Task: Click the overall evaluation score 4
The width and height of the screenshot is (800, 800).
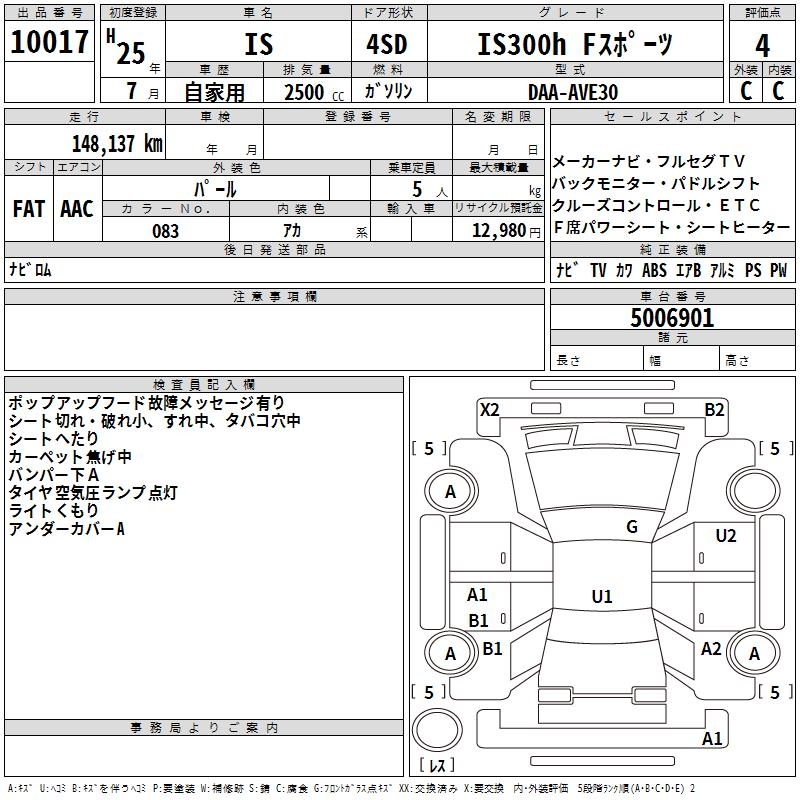Action: [763, 45]
